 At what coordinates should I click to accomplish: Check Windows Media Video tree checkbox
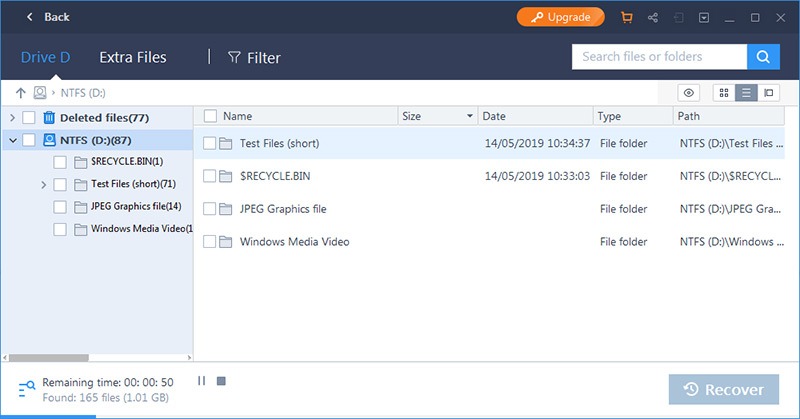point(60,230)
